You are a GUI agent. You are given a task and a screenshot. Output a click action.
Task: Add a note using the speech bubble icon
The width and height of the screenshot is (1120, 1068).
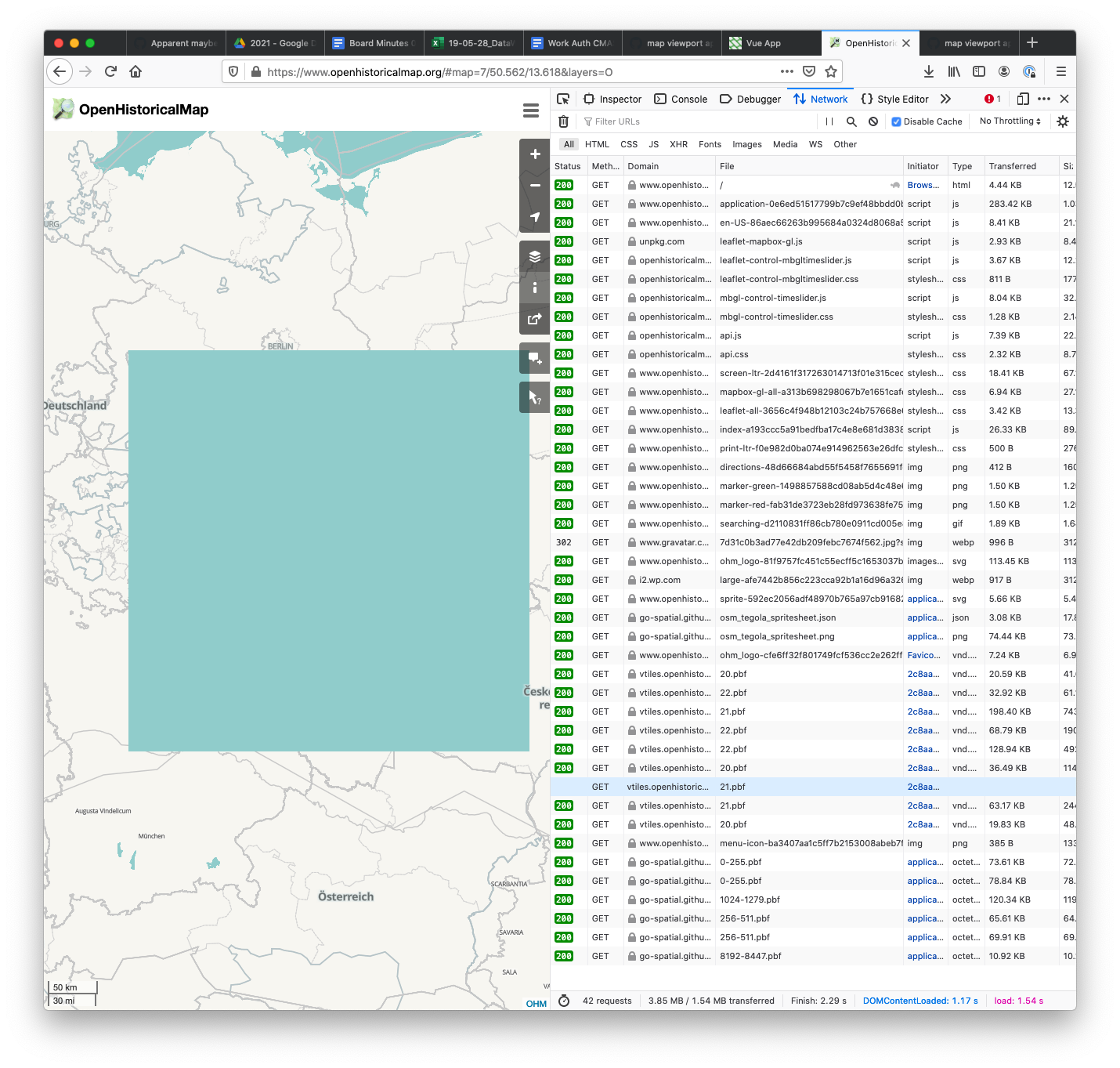pos(535,359)
